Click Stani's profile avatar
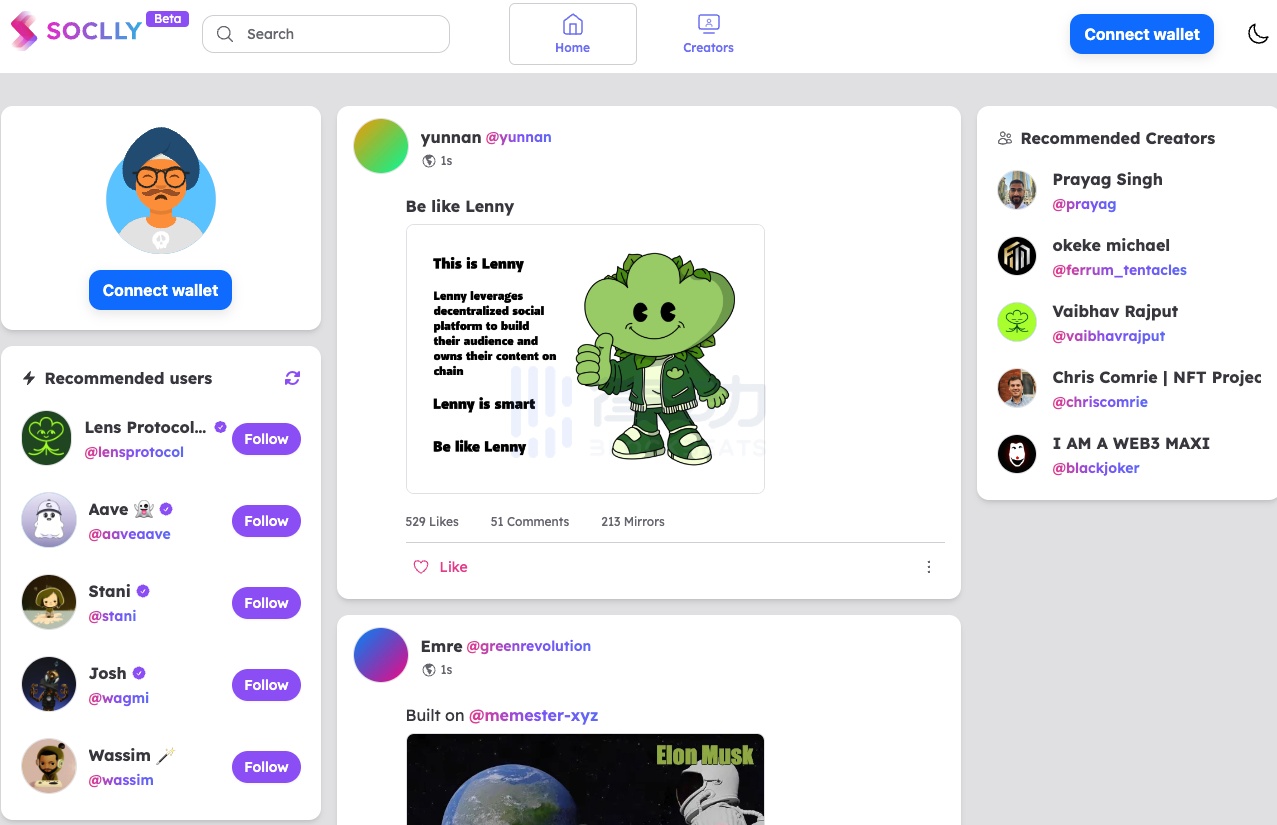1277x825 pixels. click(49, 602)
